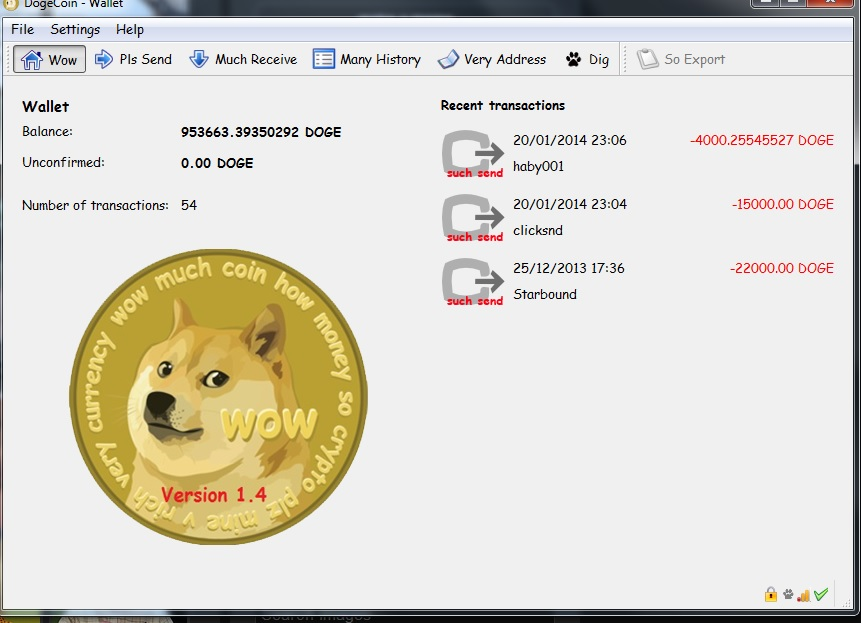Click the -15000.00 DOGE amount
The width and height of the screenshot is (861, 623).
[782, 204]
